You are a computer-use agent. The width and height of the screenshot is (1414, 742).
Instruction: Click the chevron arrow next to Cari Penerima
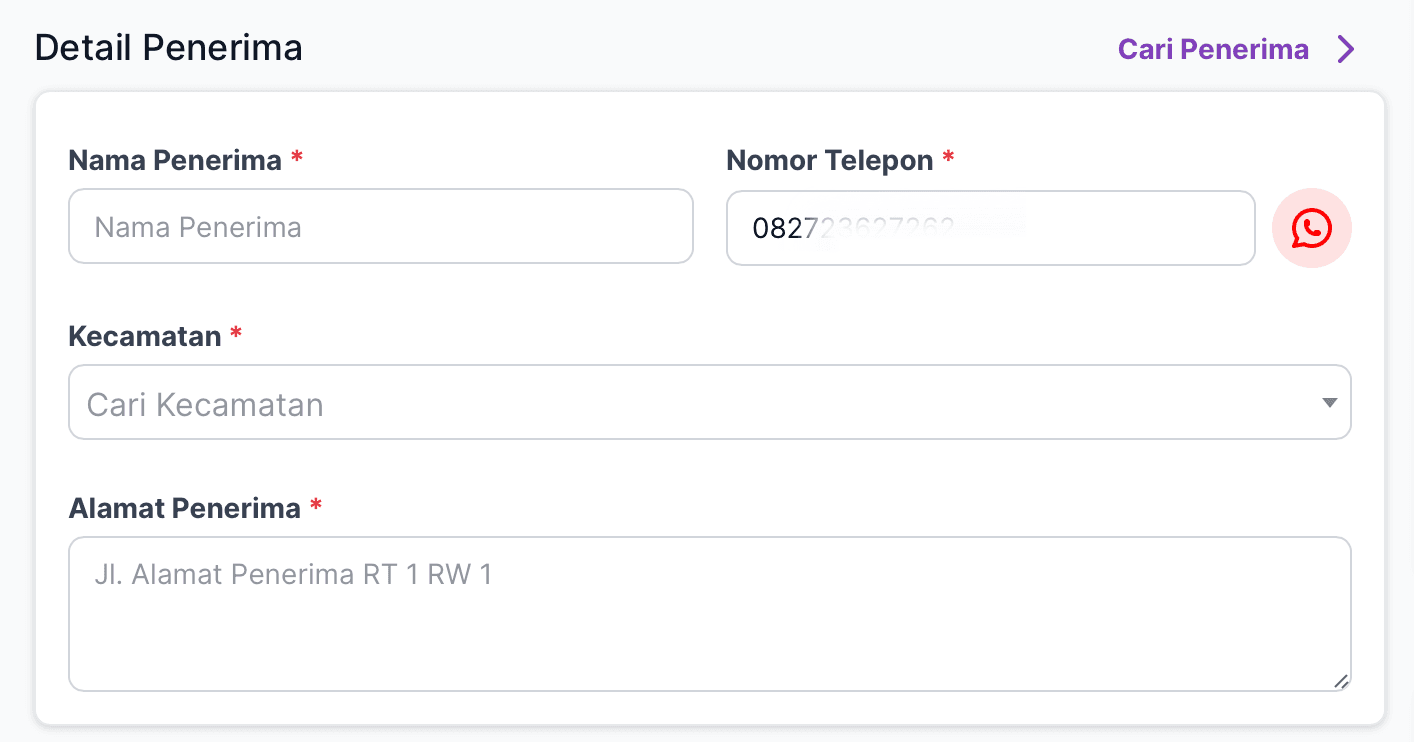1346,50
